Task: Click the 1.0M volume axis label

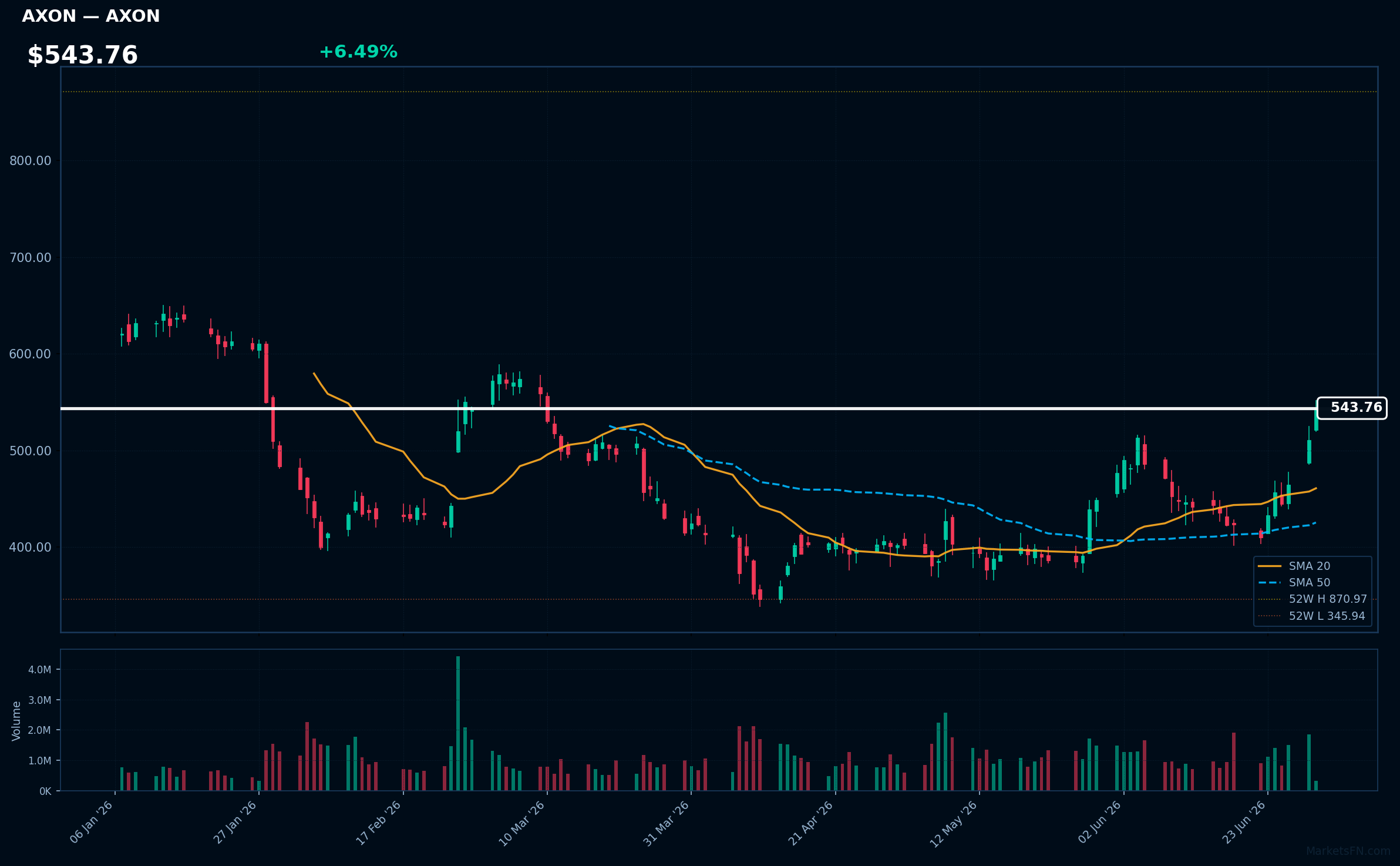Action: (x=40, y=761)
